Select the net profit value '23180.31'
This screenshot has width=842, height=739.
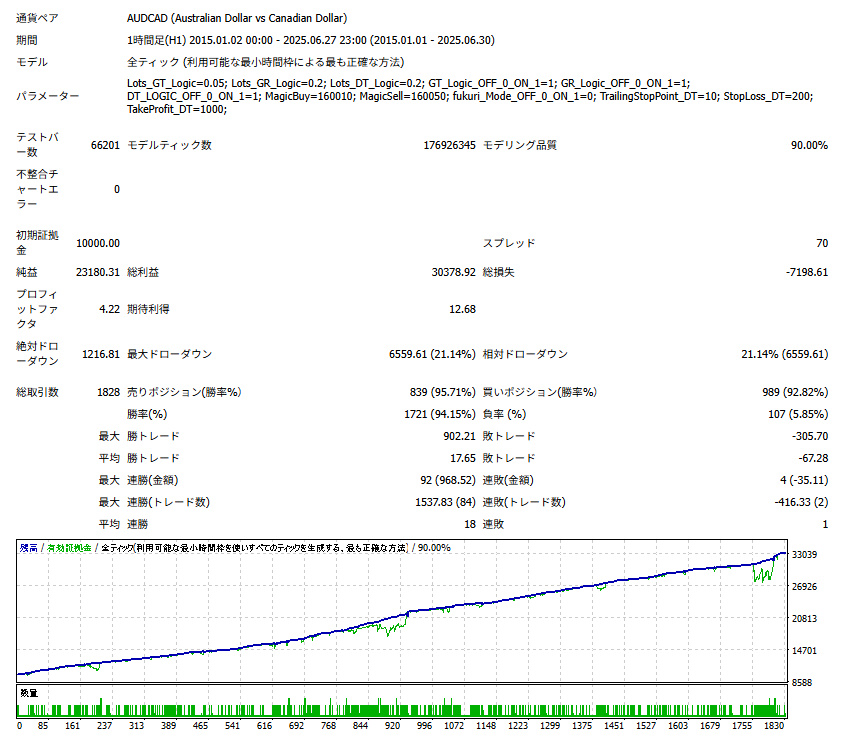[x=98, y=272]
